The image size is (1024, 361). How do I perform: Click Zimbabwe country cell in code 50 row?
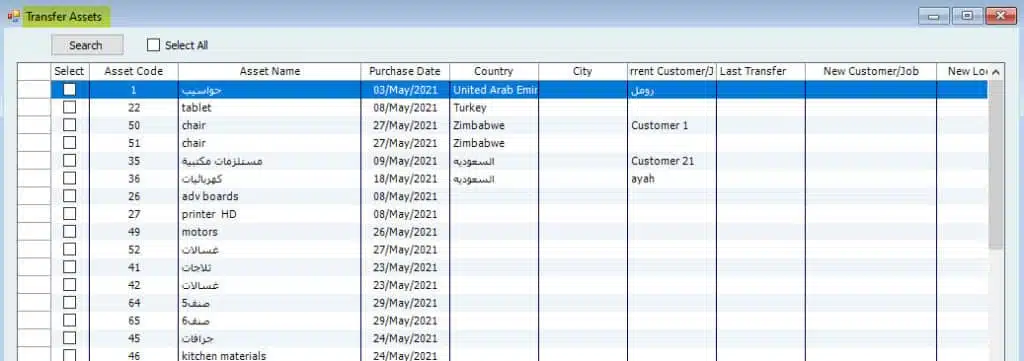[494, 125]
